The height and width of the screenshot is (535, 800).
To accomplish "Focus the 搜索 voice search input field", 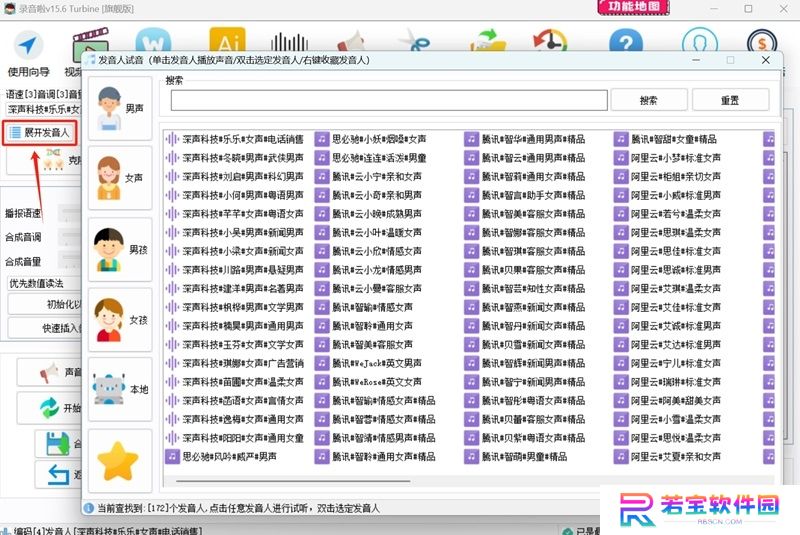I will click(389, 100).
